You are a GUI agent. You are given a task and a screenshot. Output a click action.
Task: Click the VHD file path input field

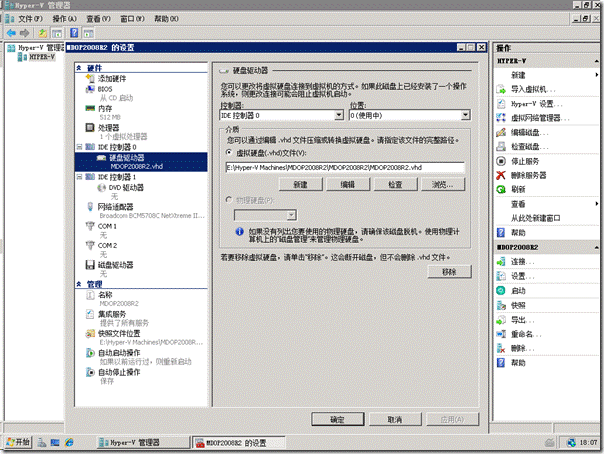tap(345, 168)
